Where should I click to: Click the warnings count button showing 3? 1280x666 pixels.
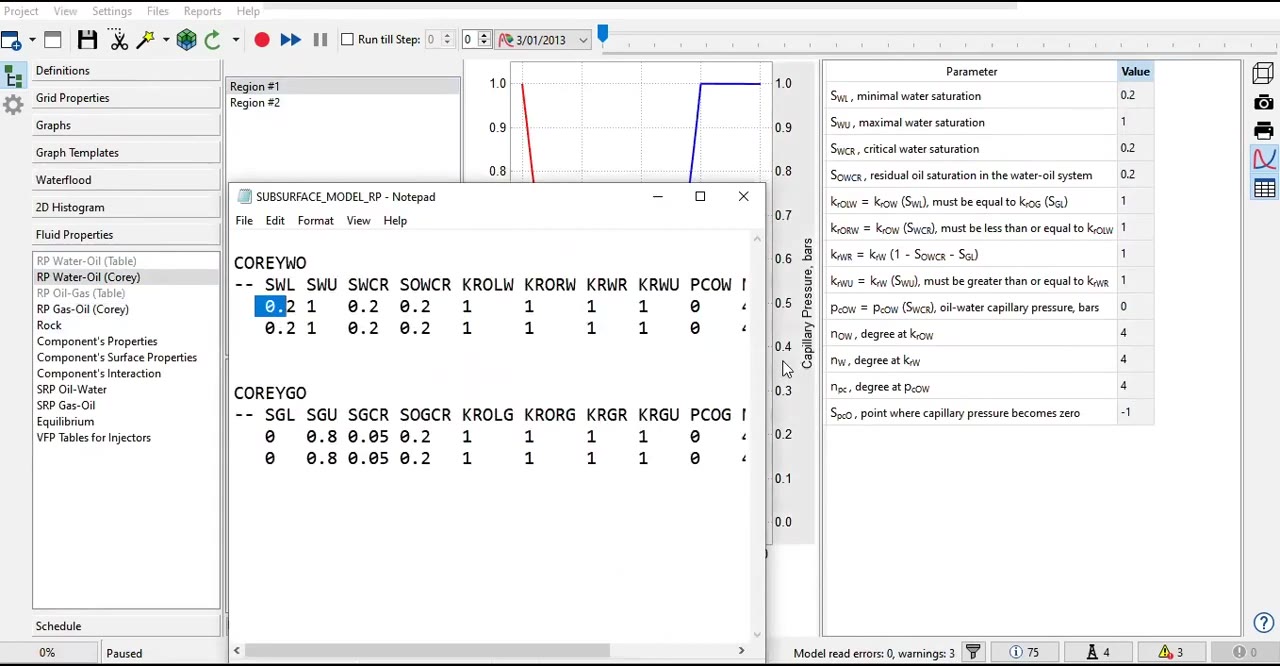click(x=1172, y=652)
